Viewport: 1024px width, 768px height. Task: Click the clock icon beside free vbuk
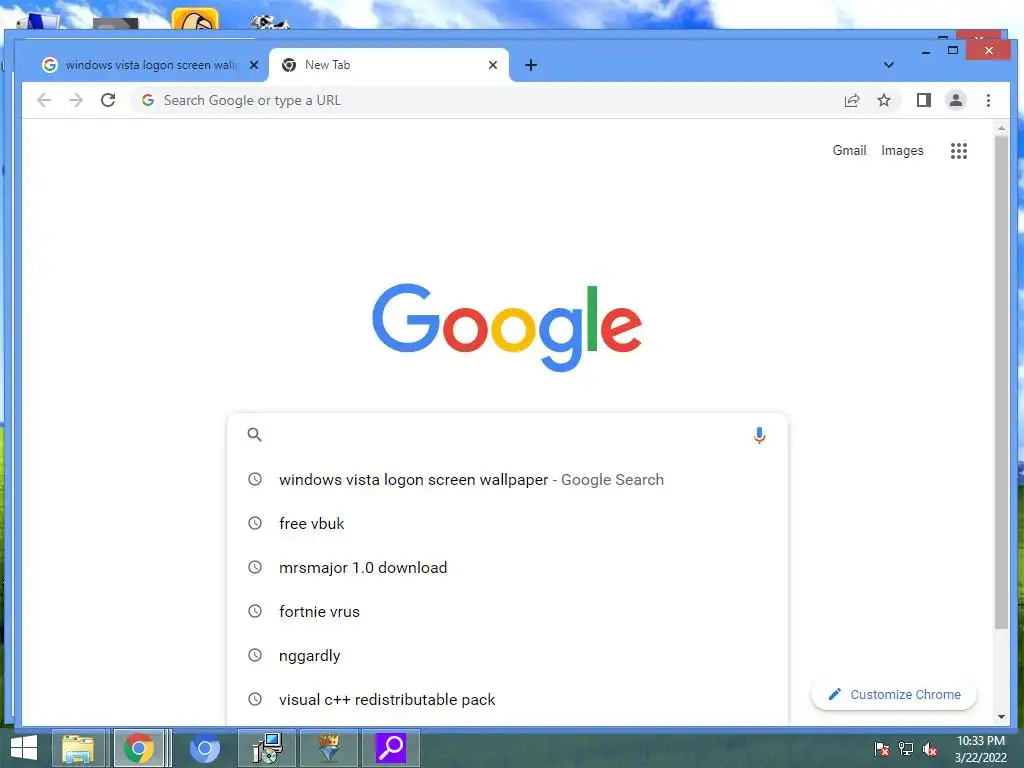click(255, 523)
